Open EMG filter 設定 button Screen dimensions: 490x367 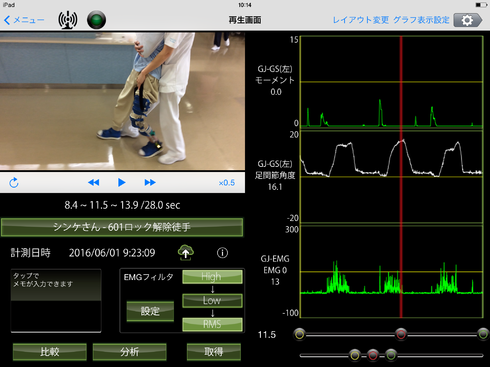[x=150, y=311]
